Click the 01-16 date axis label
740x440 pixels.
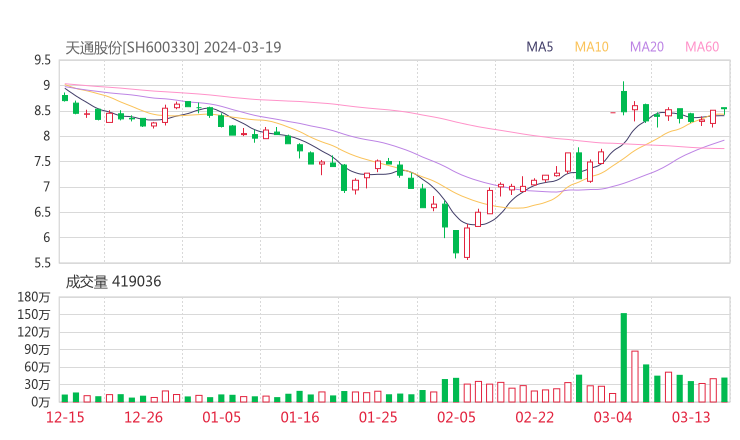[300, 417]
